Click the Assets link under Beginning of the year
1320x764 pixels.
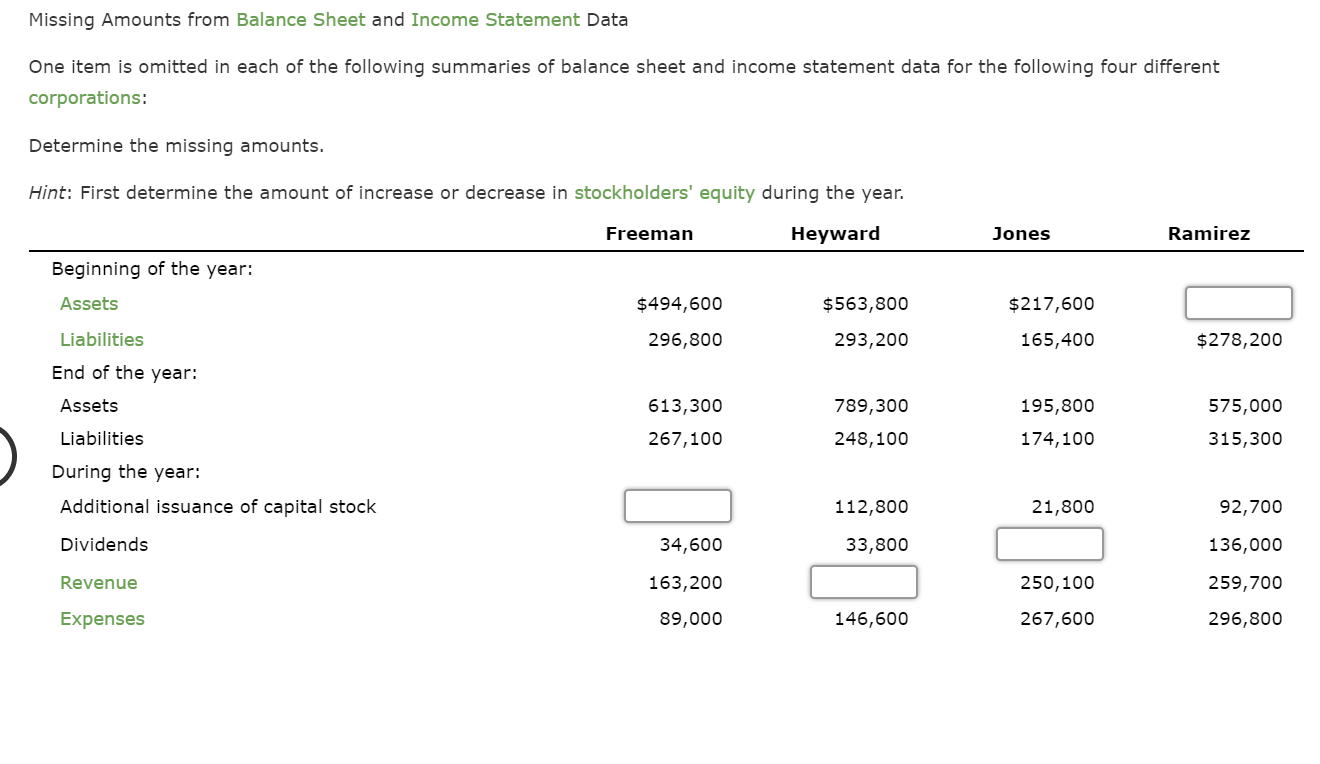(x=88, y=303)
